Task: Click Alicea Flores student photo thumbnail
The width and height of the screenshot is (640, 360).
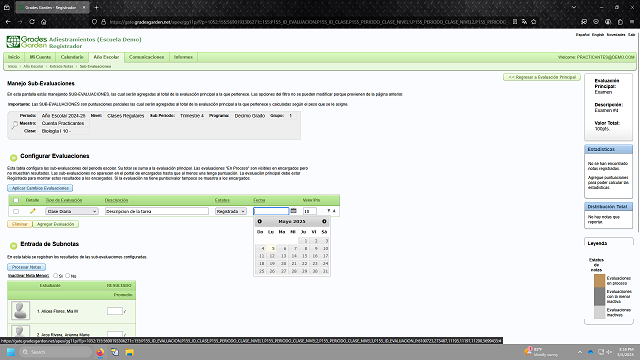Action: [20, 311]
